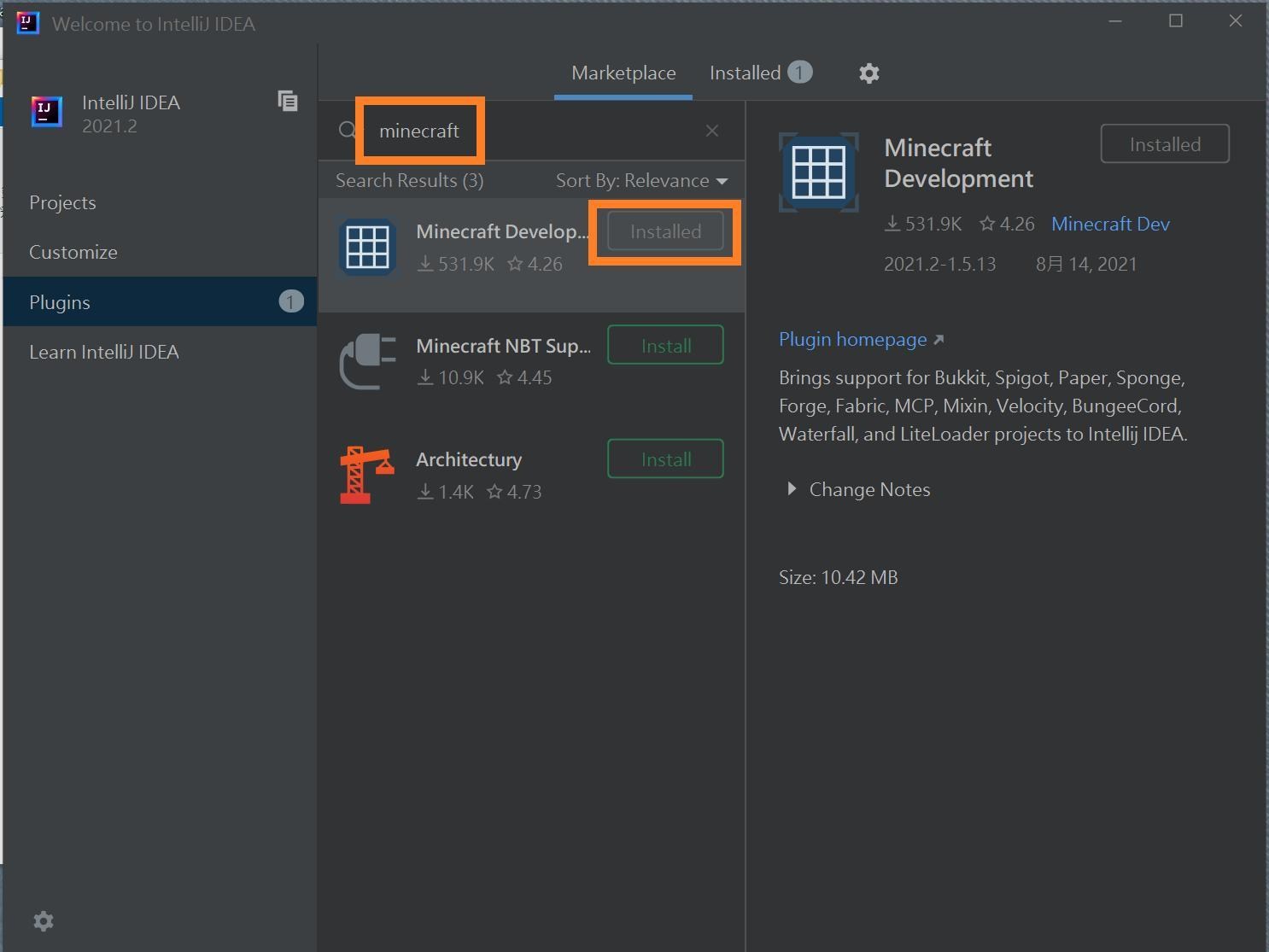Close the Welcome to IntelliJ IDEA window
The image size is (1269, 952).
click(x=1236, y=21)
